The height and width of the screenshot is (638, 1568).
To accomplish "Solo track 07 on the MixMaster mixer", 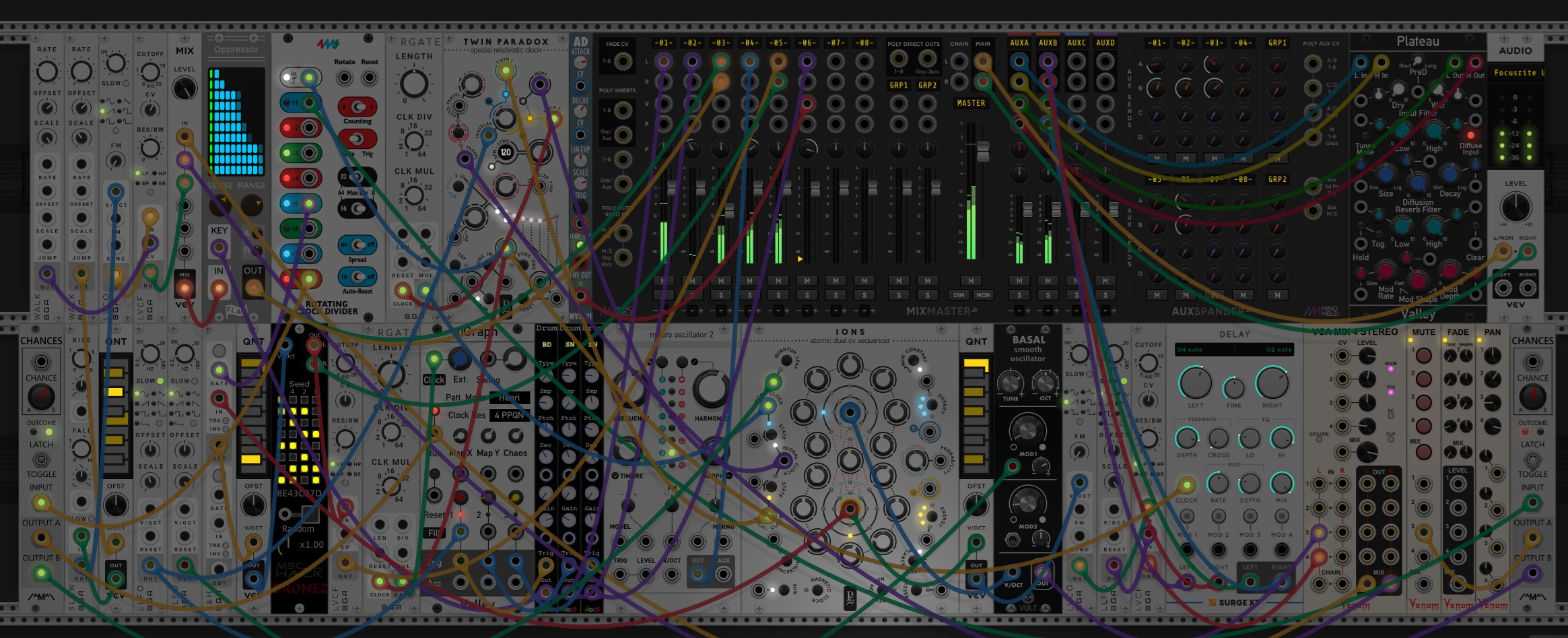I will tap(836, 294).
